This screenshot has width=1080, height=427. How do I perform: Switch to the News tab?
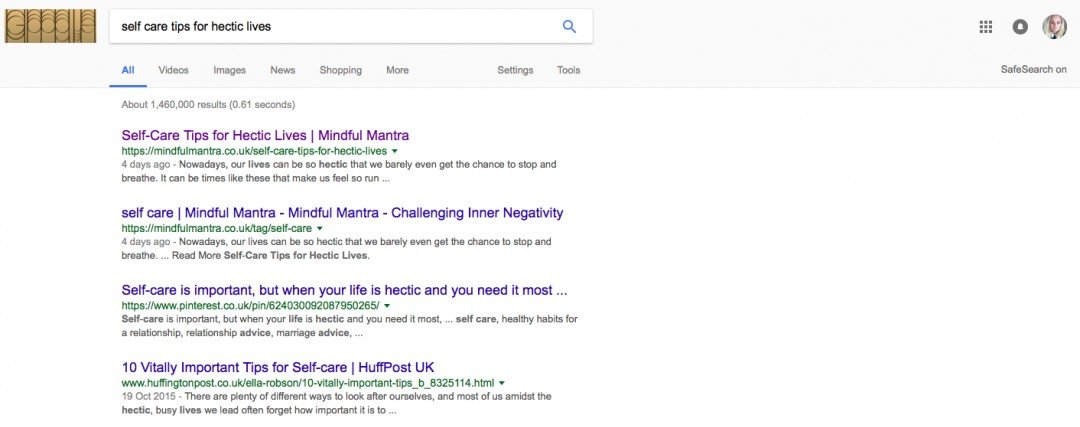point(282,70)
